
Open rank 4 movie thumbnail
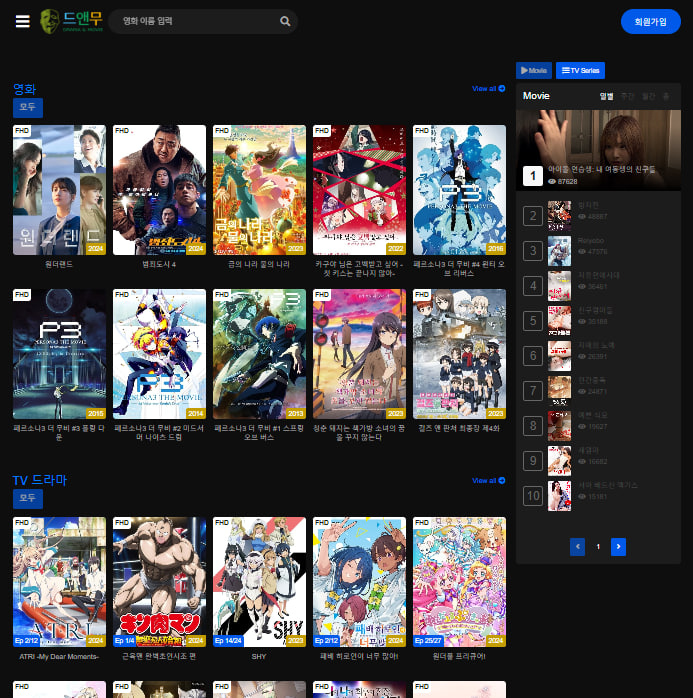point(559,286)
